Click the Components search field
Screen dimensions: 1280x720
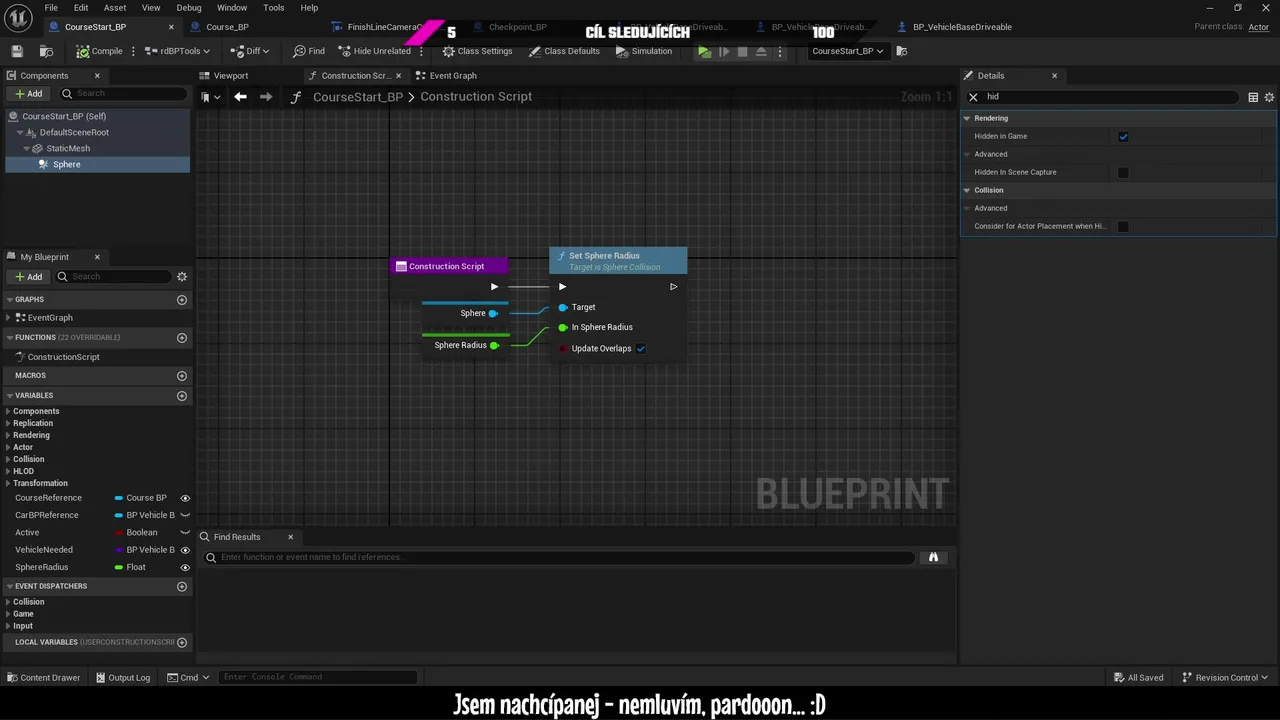(x=122, y=93)
